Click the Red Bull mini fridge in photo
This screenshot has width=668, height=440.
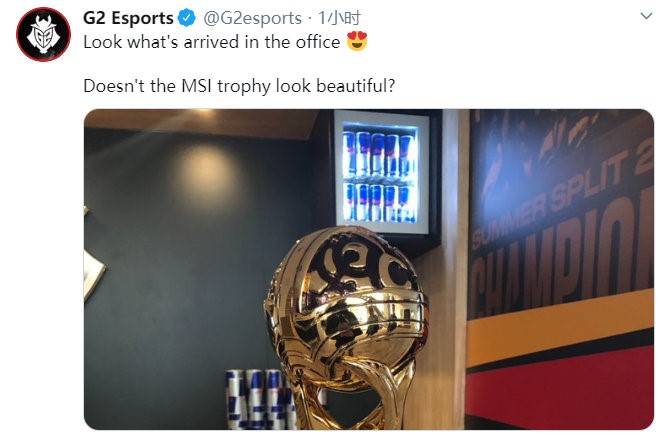click(x=380, y=173)
